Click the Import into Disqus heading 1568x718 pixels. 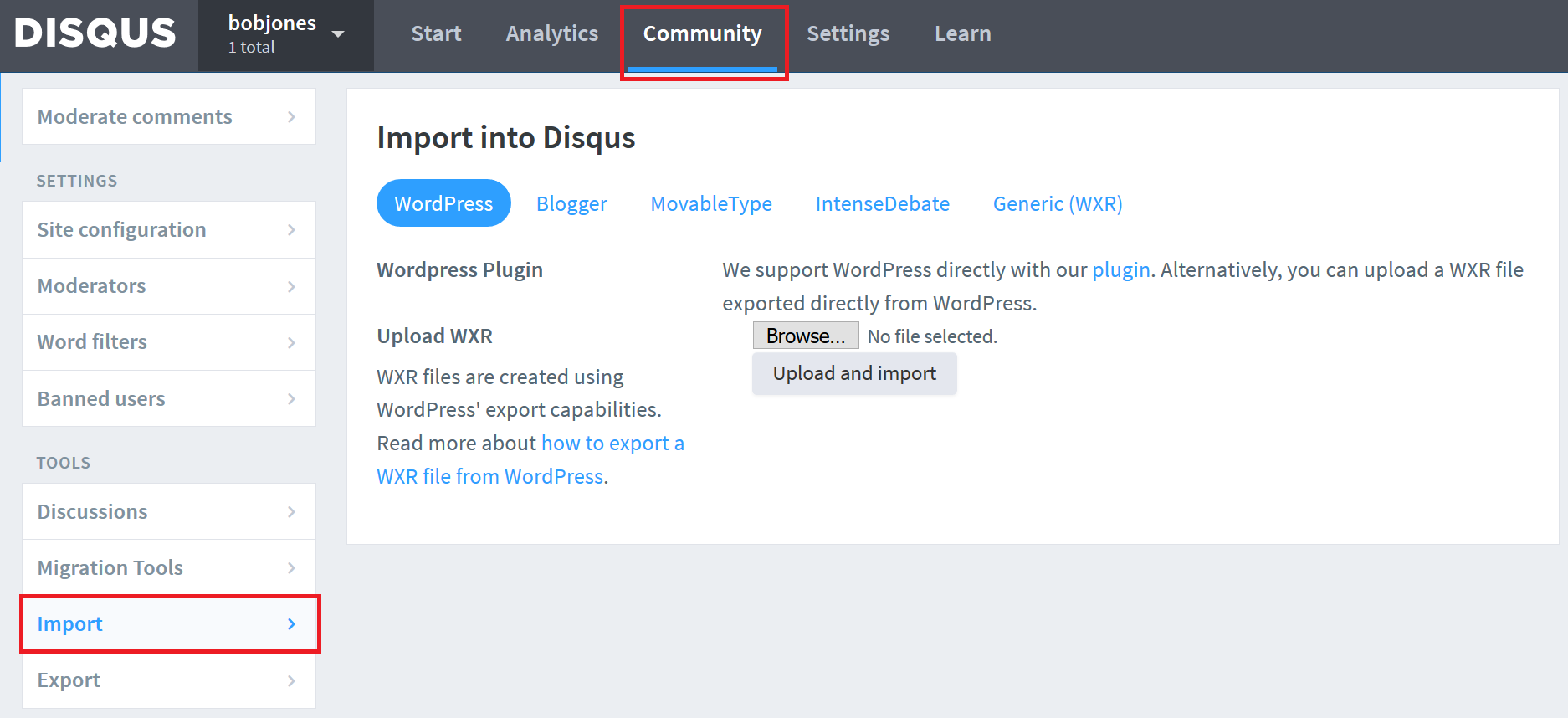506,137
